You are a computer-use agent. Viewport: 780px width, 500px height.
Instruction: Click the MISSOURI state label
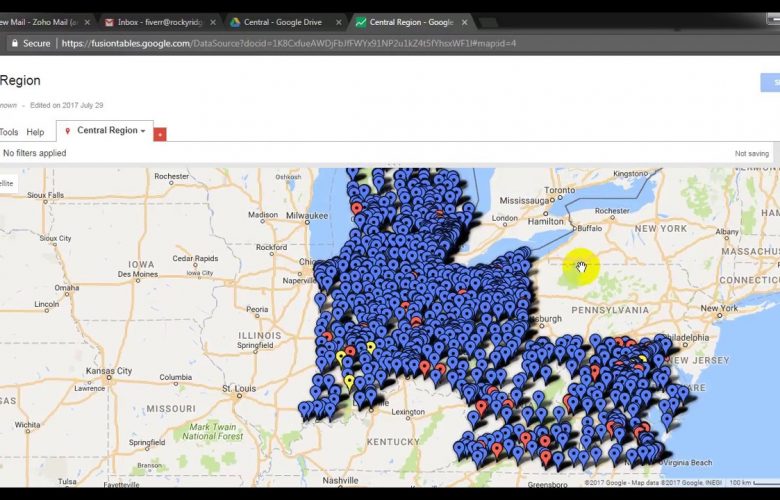[171, 408]
